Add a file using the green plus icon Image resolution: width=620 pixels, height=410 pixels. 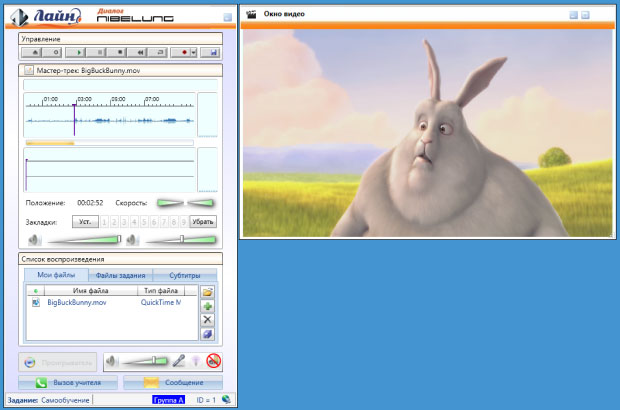tap(208, 306)
